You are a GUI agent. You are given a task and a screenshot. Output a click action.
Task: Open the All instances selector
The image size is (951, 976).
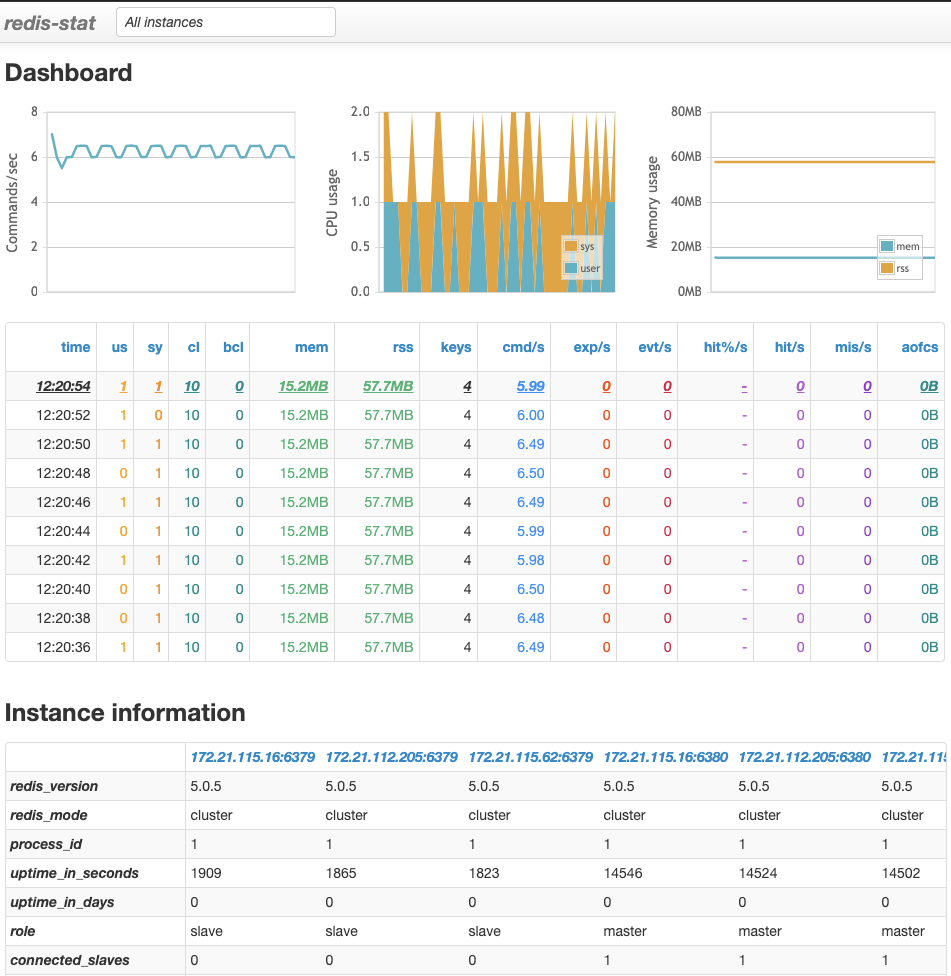click(x=226, y=22)
